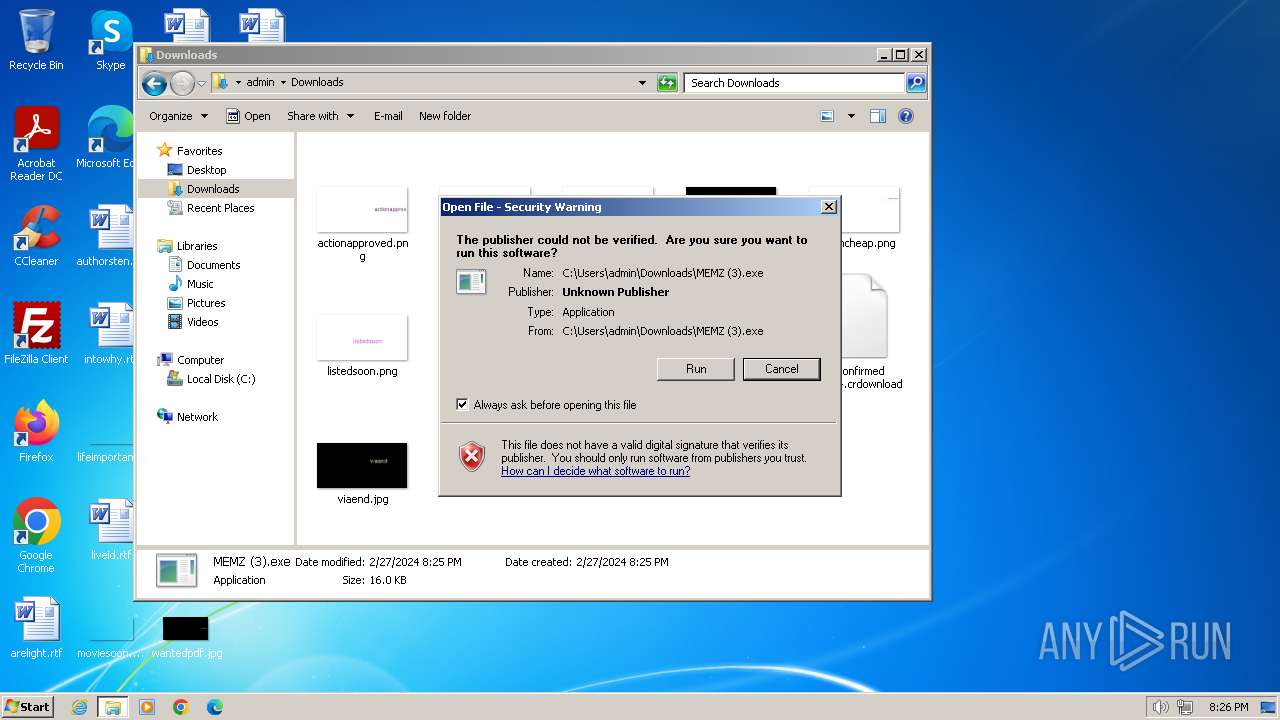Open the Organize dropdown menu
Image resolution: width=1280 pixels, height=720 pixels.
(x=179, y=116)
